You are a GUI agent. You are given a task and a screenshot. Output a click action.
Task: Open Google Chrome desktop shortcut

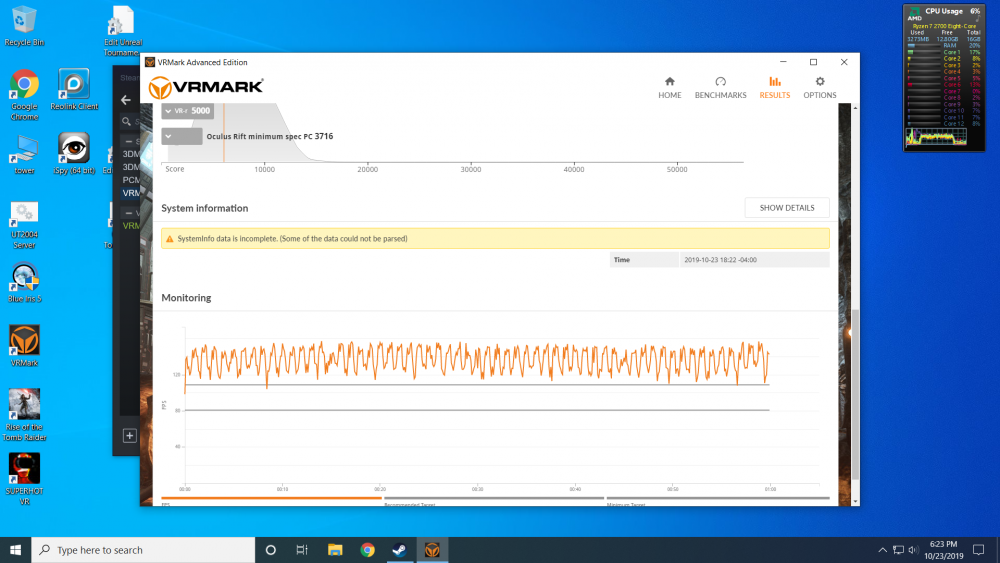point(24,94)
